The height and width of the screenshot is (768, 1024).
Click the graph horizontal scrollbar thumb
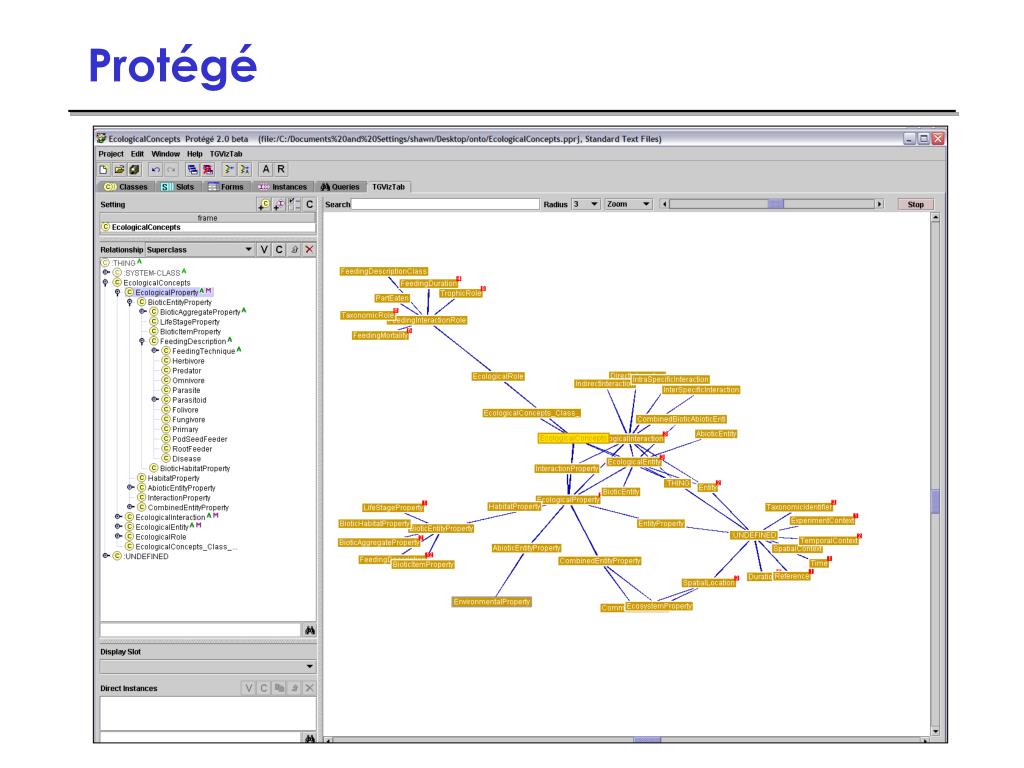(x=647, y=740)
